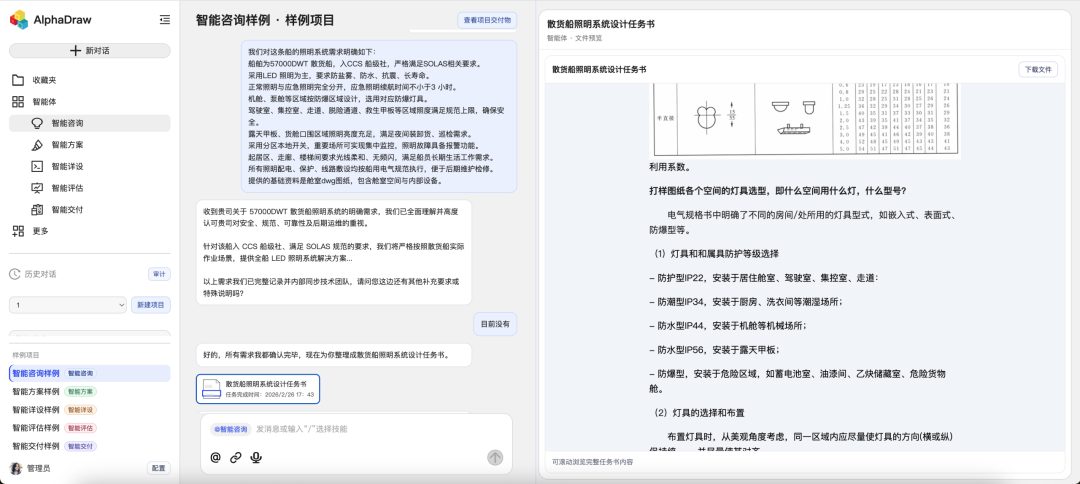Click the orange 智能详设 tag
This screenshot has width=1080, height=484.
pyautogui.click(x=81, y=410)
